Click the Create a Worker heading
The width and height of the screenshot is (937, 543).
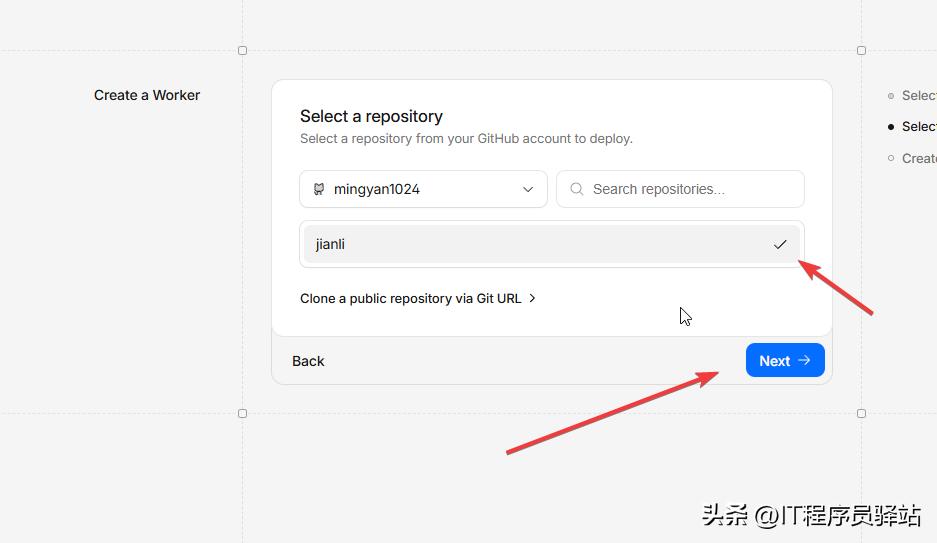(147, 95)
